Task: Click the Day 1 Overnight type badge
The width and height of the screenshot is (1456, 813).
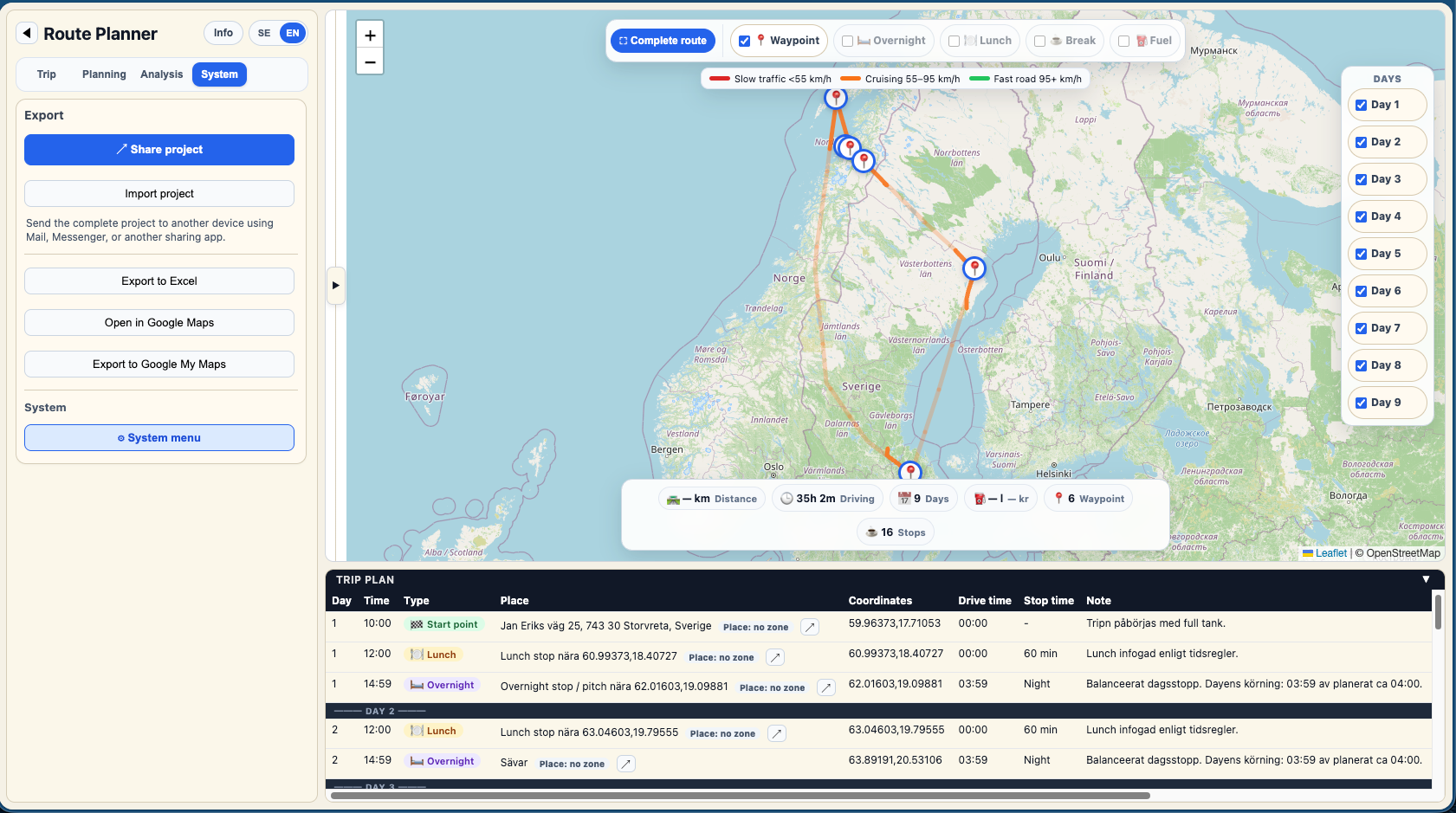Action: [443, 685]
